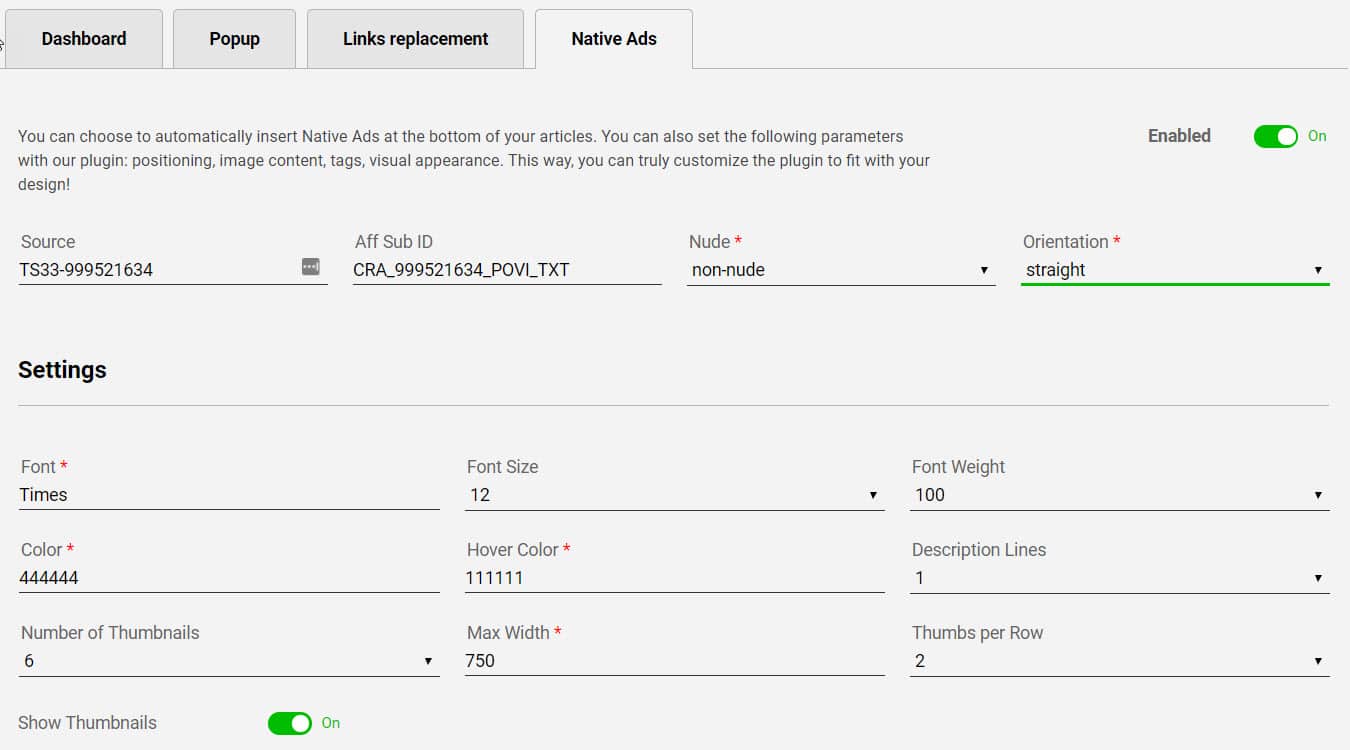Expand the Orientation dropdown
This screenshot has height=750, width=1350.
(x=1174, y=270)
